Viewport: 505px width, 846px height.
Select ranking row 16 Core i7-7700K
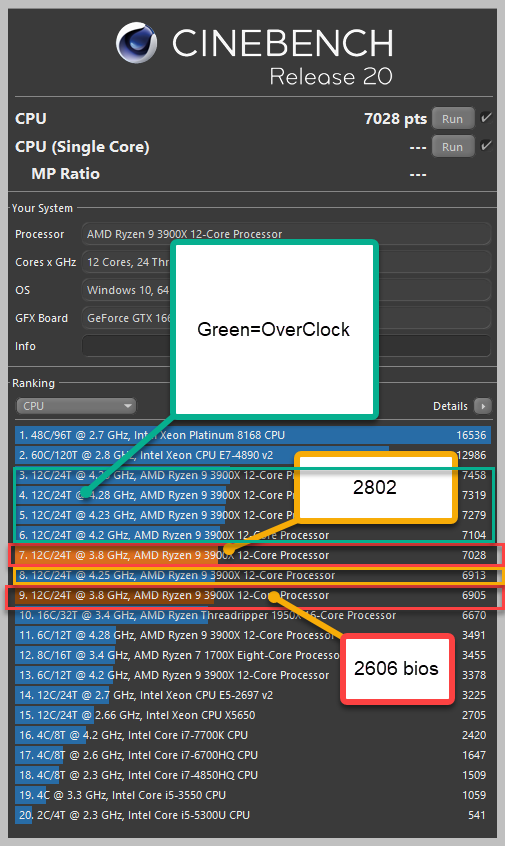pyautogui.click(x=253, y=735)
